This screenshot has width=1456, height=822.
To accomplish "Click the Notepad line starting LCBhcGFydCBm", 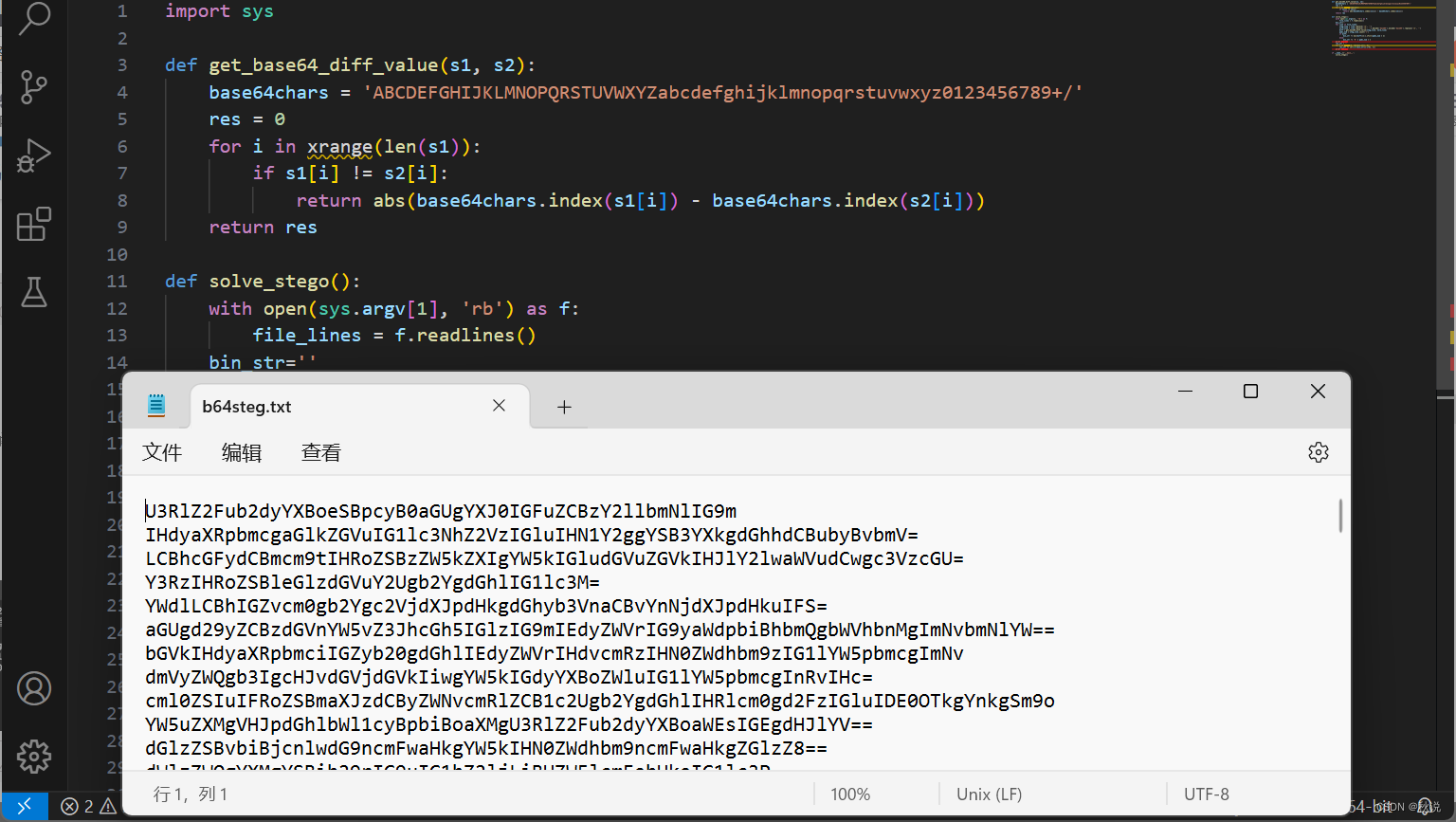I will click(x=555, y=558).
